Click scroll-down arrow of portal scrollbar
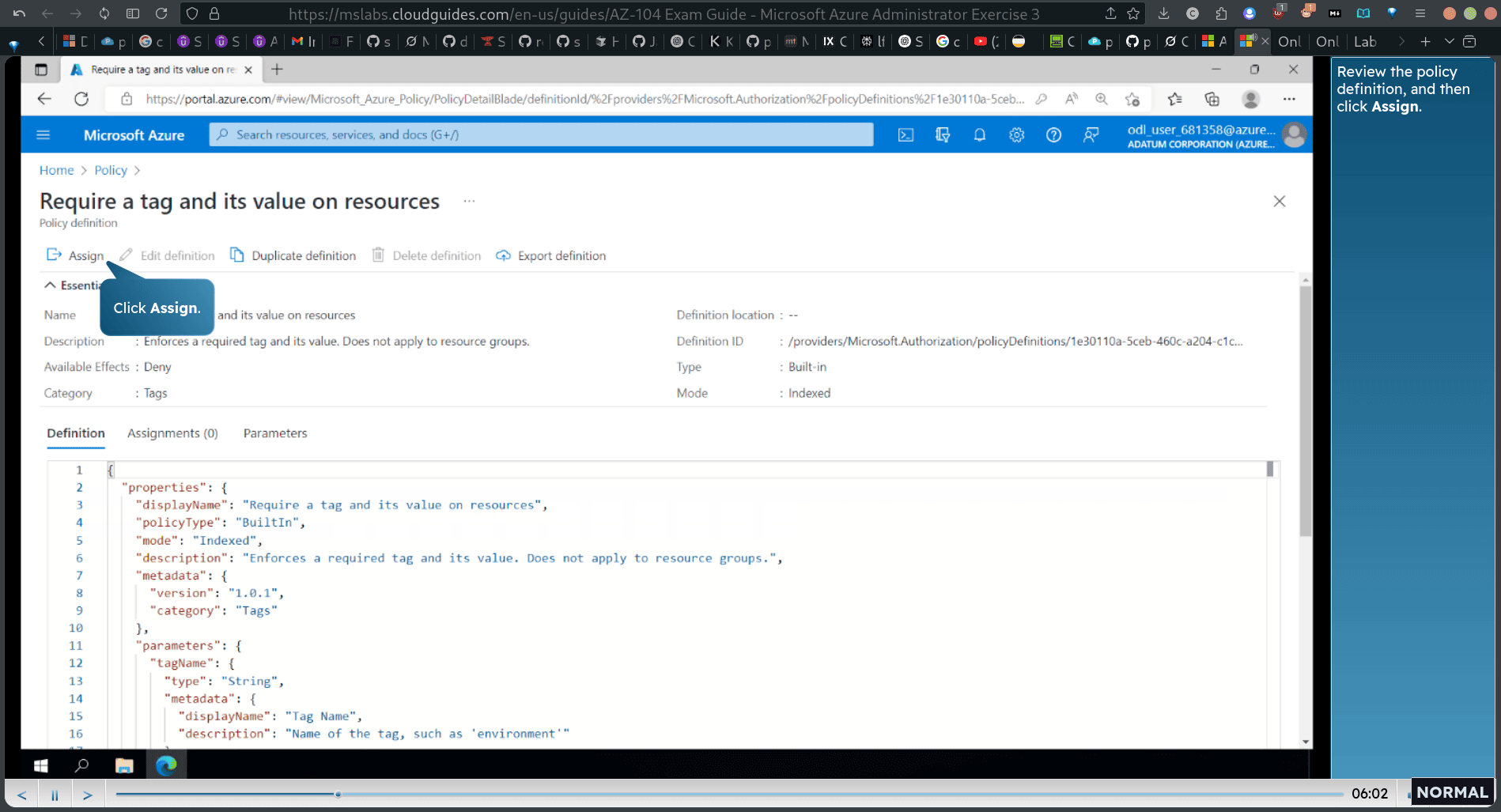 pyautogui.click(x=1305, y=742)
